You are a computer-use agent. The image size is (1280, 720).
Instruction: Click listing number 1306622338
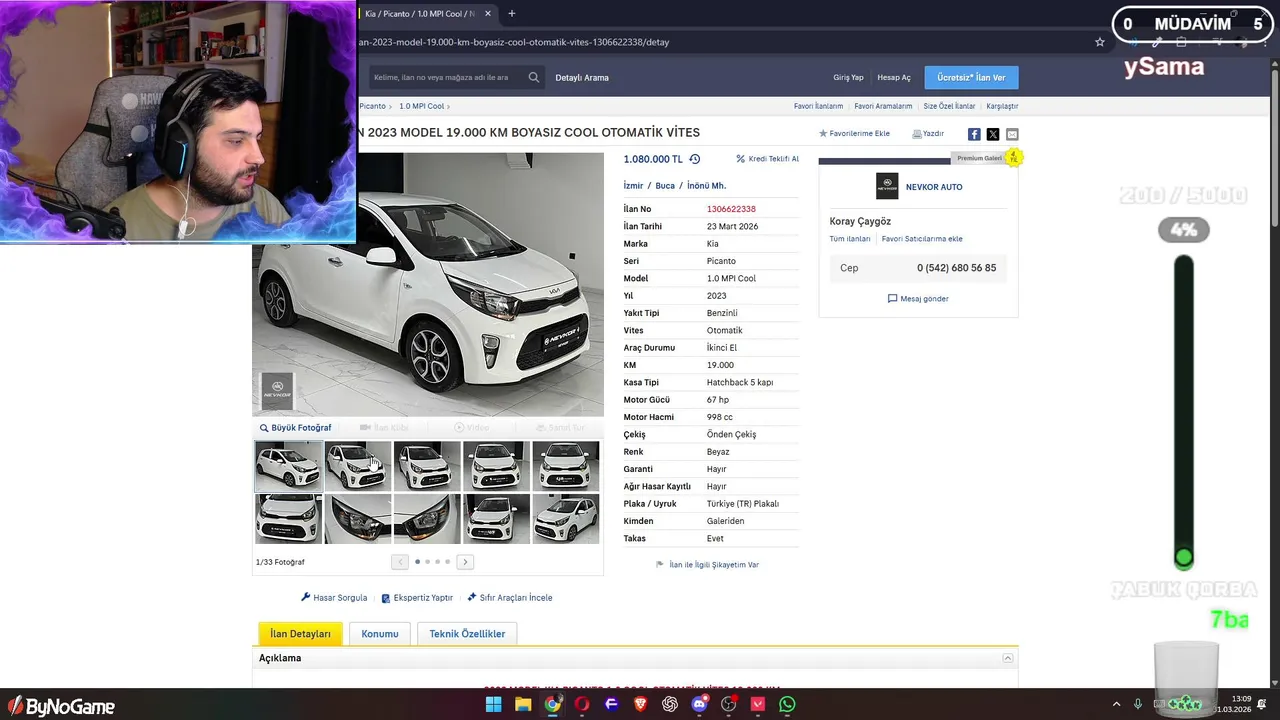click(x=731, y=209)
